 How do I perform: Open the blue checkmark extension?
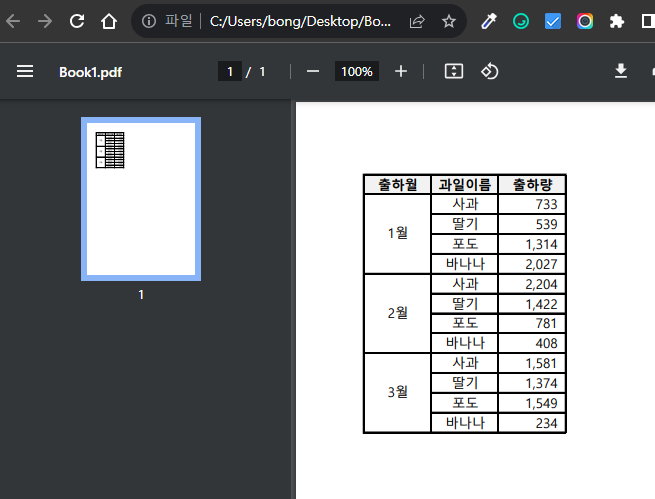(x=553, y=21)
